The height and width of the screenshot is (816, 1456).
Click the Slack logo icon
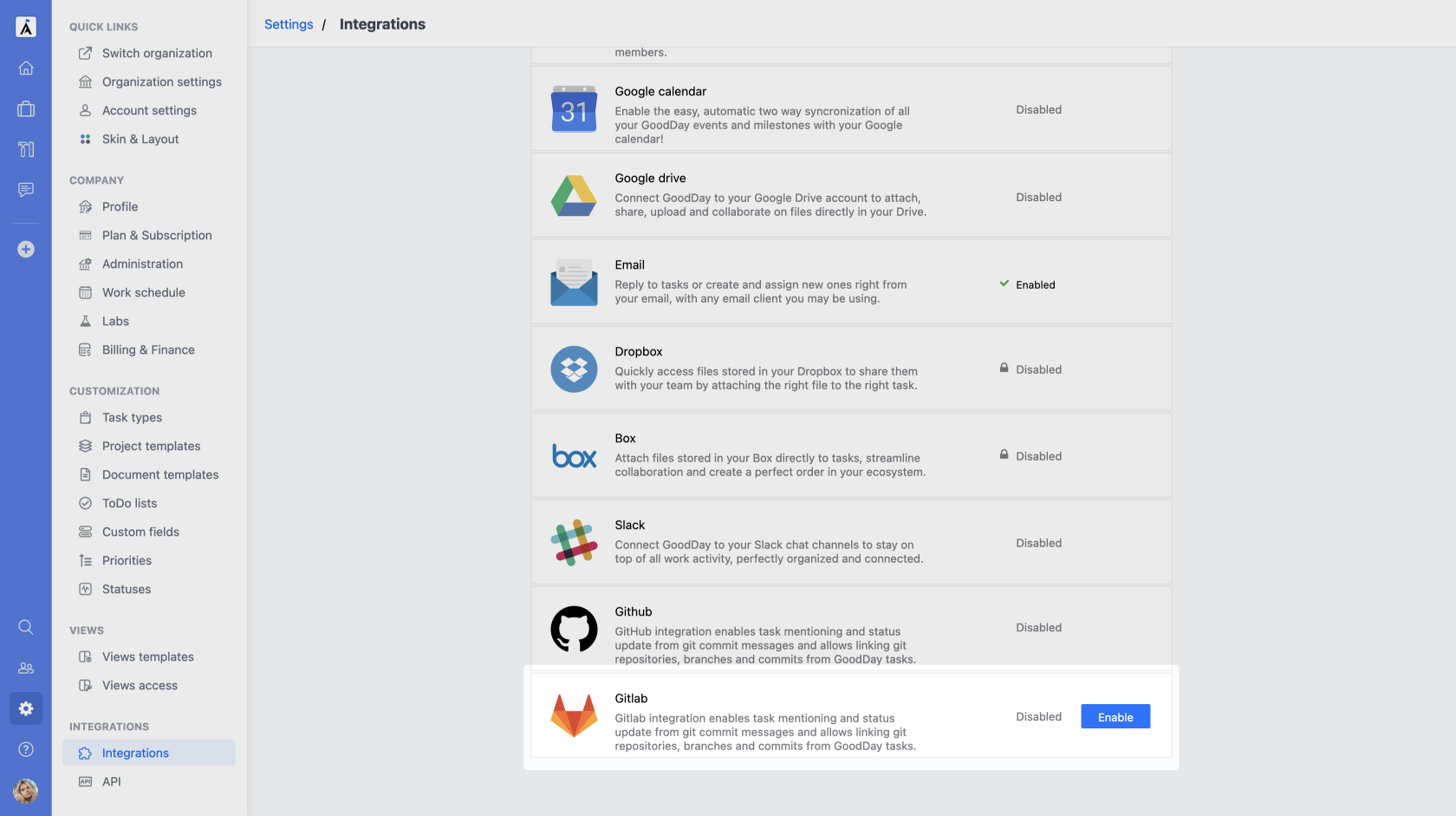point(574,543)
